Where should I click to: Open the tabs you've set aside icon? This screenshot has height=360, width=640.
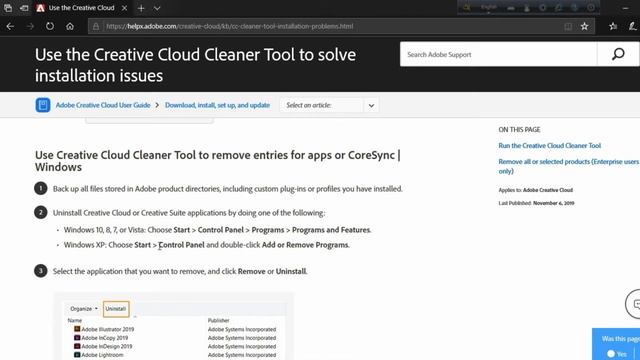(8, 8)
